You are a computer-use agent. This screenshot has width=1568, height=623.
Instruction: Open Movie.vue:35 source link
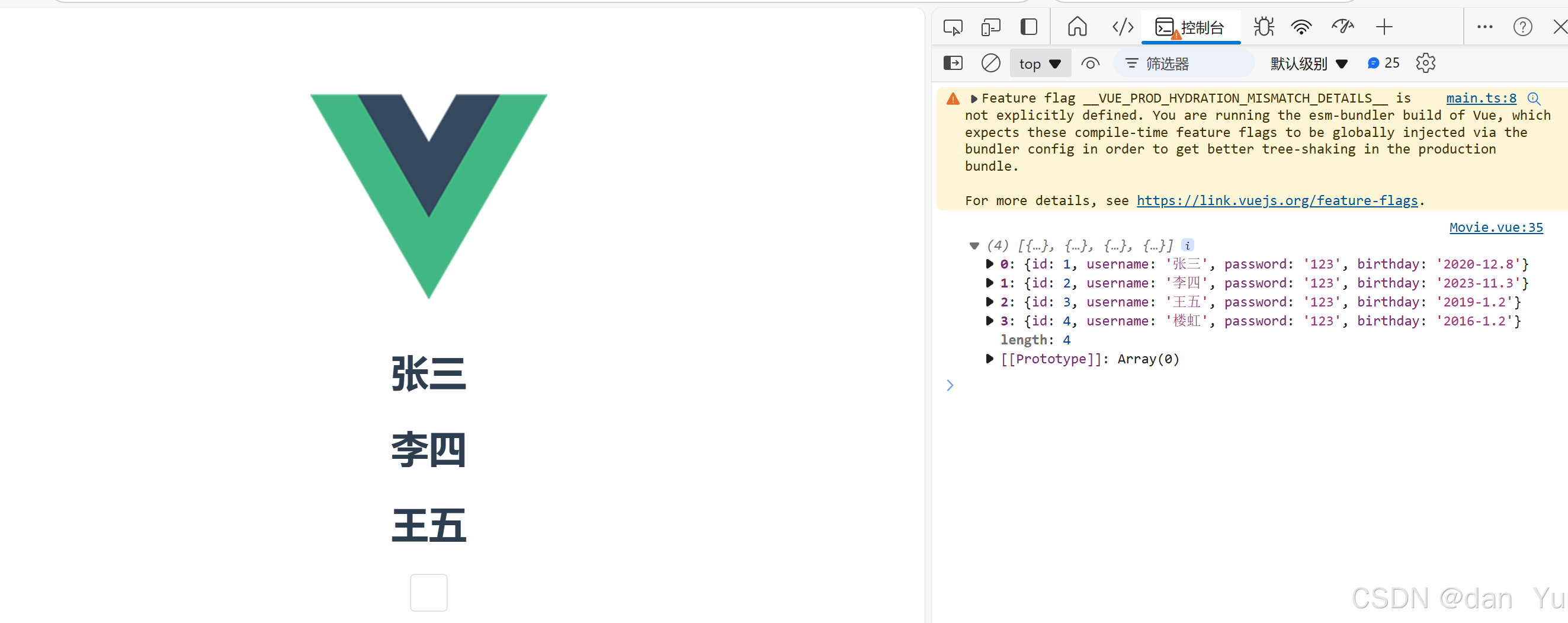pyautogui.click(x=1496, y=227)
